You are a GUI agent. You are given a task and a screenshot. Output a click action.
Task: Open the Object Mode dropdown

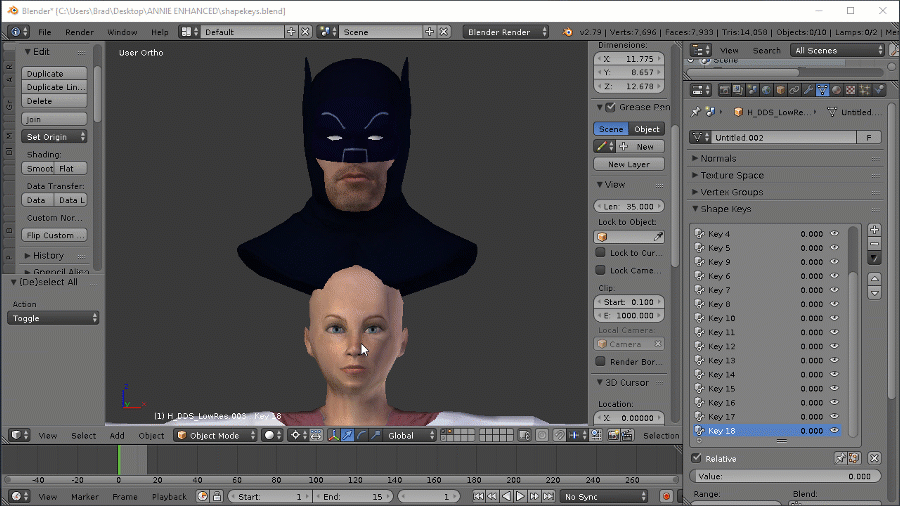(x=214, y=435)
